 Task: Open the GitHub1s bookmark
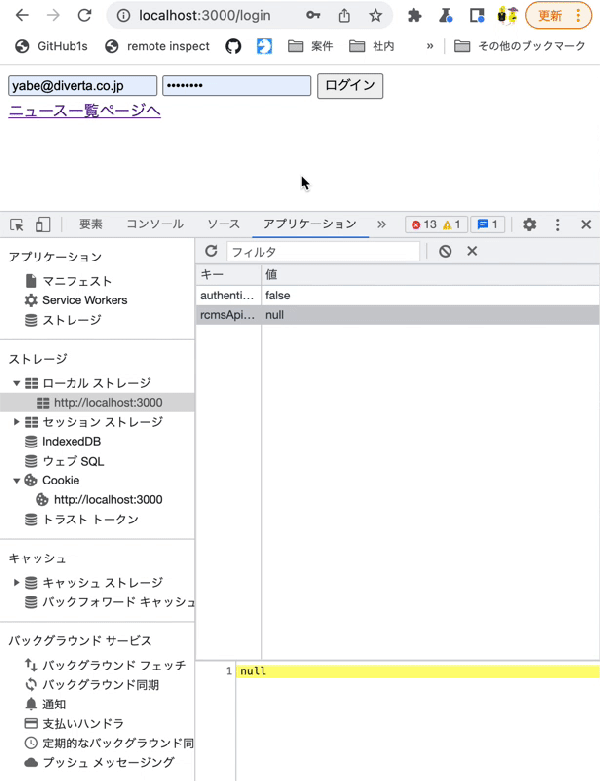(x=51, y=46)
